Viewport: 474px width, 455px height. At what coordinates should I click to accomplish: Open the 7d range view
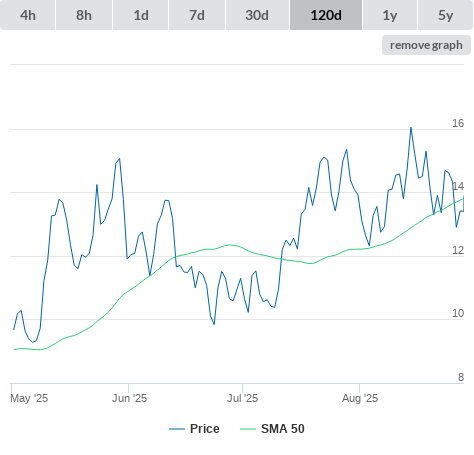pyautogui.click(x=197, y=15)
